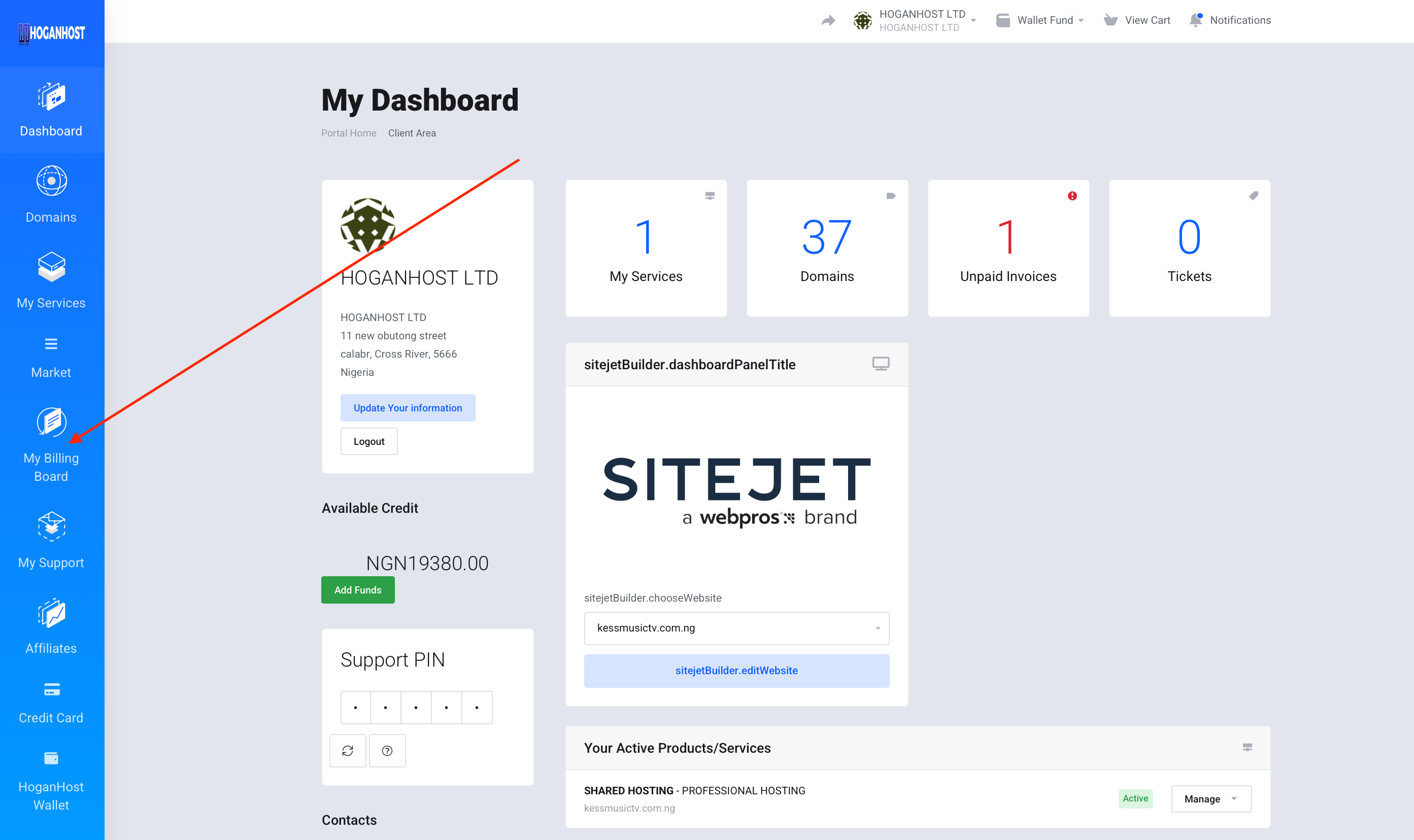Open My Services menu label in sidebar
Image resolution: width=1414 pixels, height=840 pixels.
coord(51,303)
